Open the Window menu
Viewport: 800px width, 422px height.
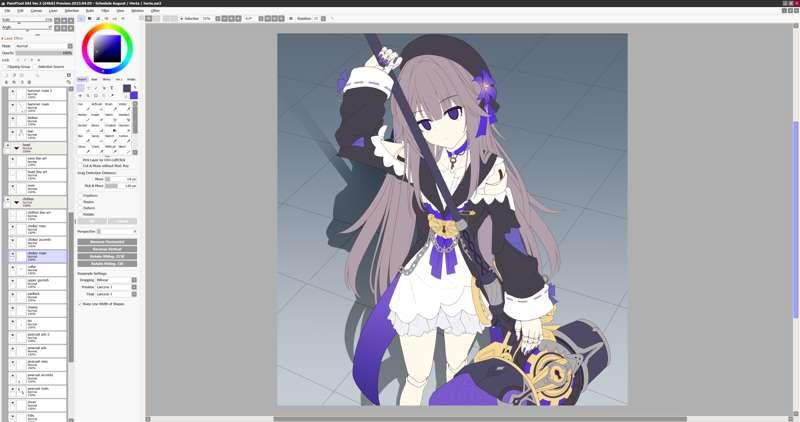pyautogui.click(x=137, y=11)
